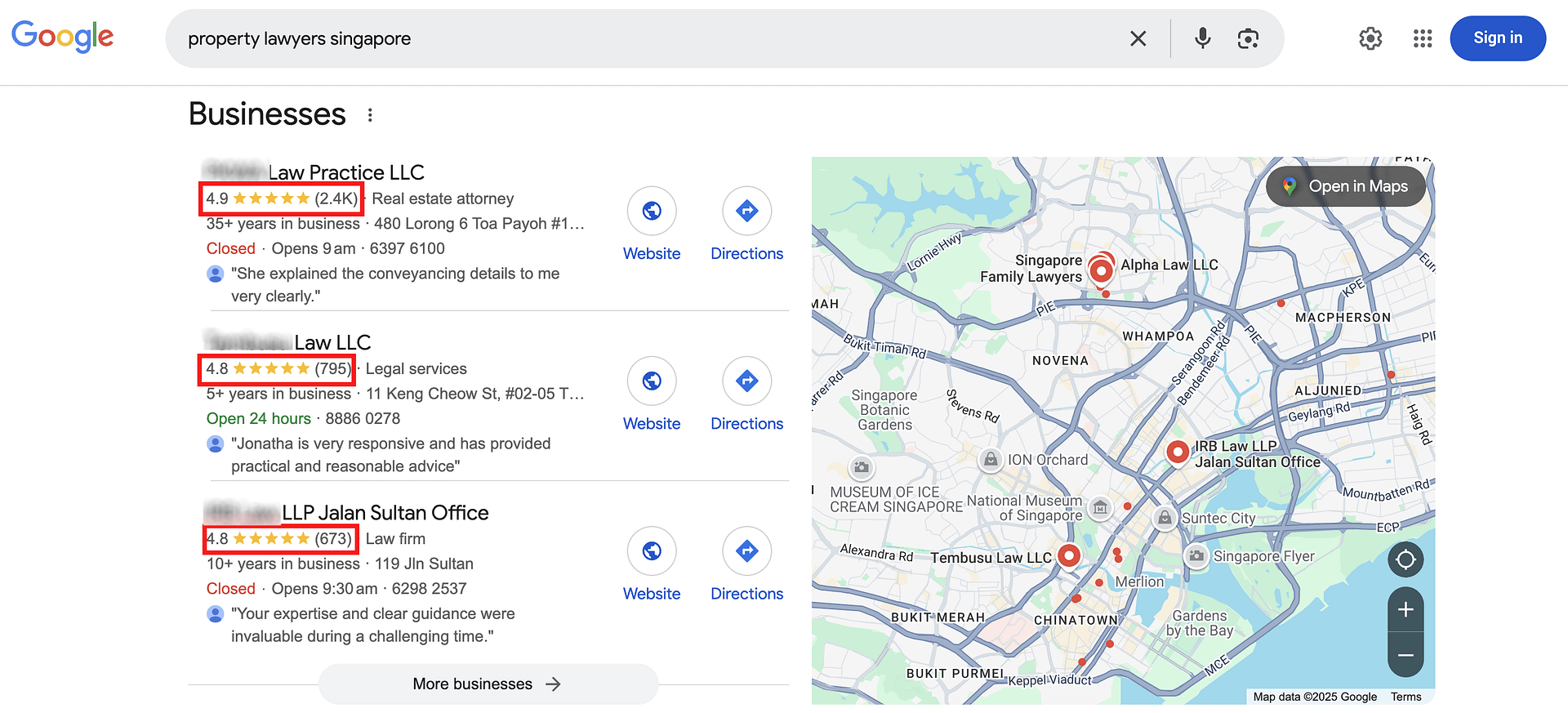Open Google Lens image search
This screenshot has width=1568, height=713.
(1248, 38)
